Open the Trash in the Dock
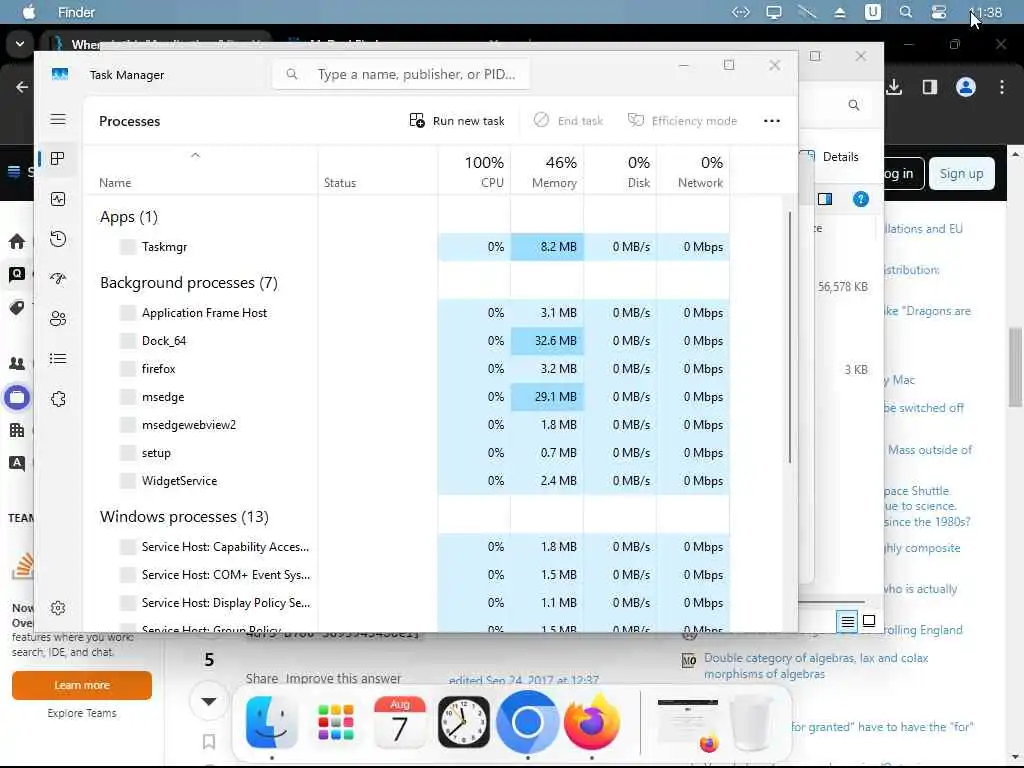 752,722
